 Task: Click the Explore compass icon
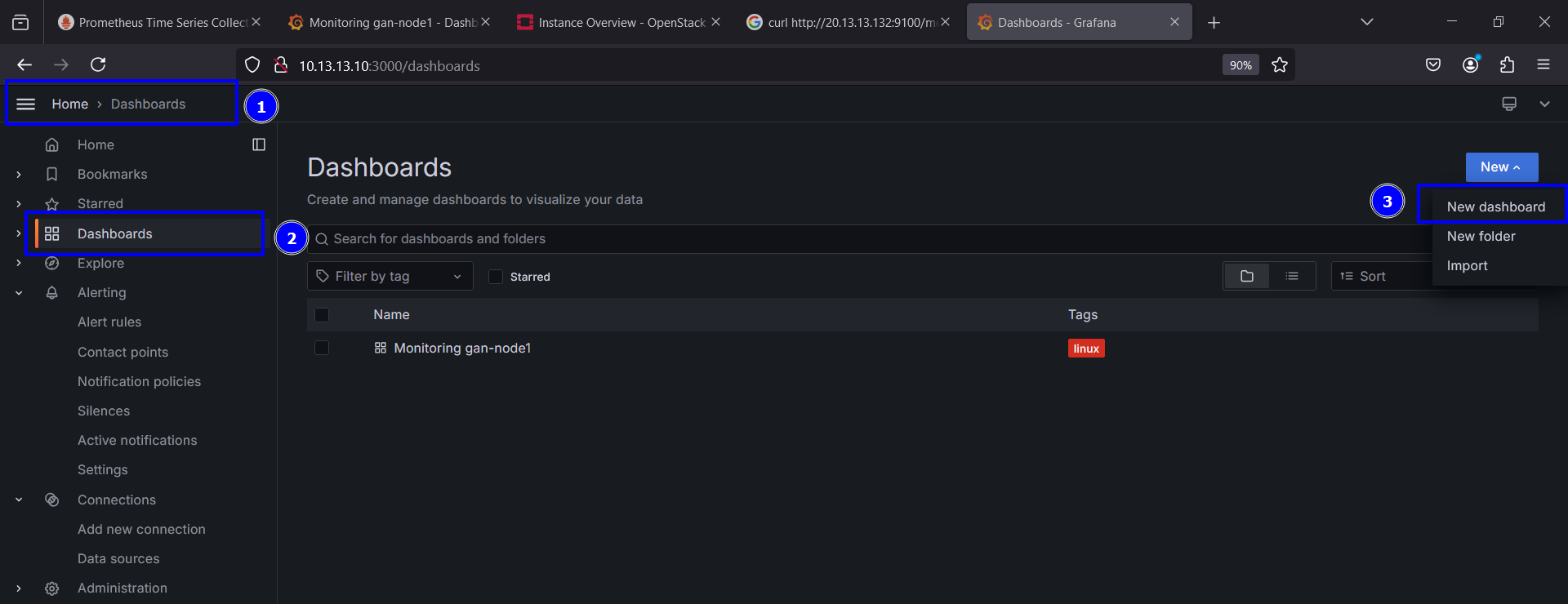point(52,263)
